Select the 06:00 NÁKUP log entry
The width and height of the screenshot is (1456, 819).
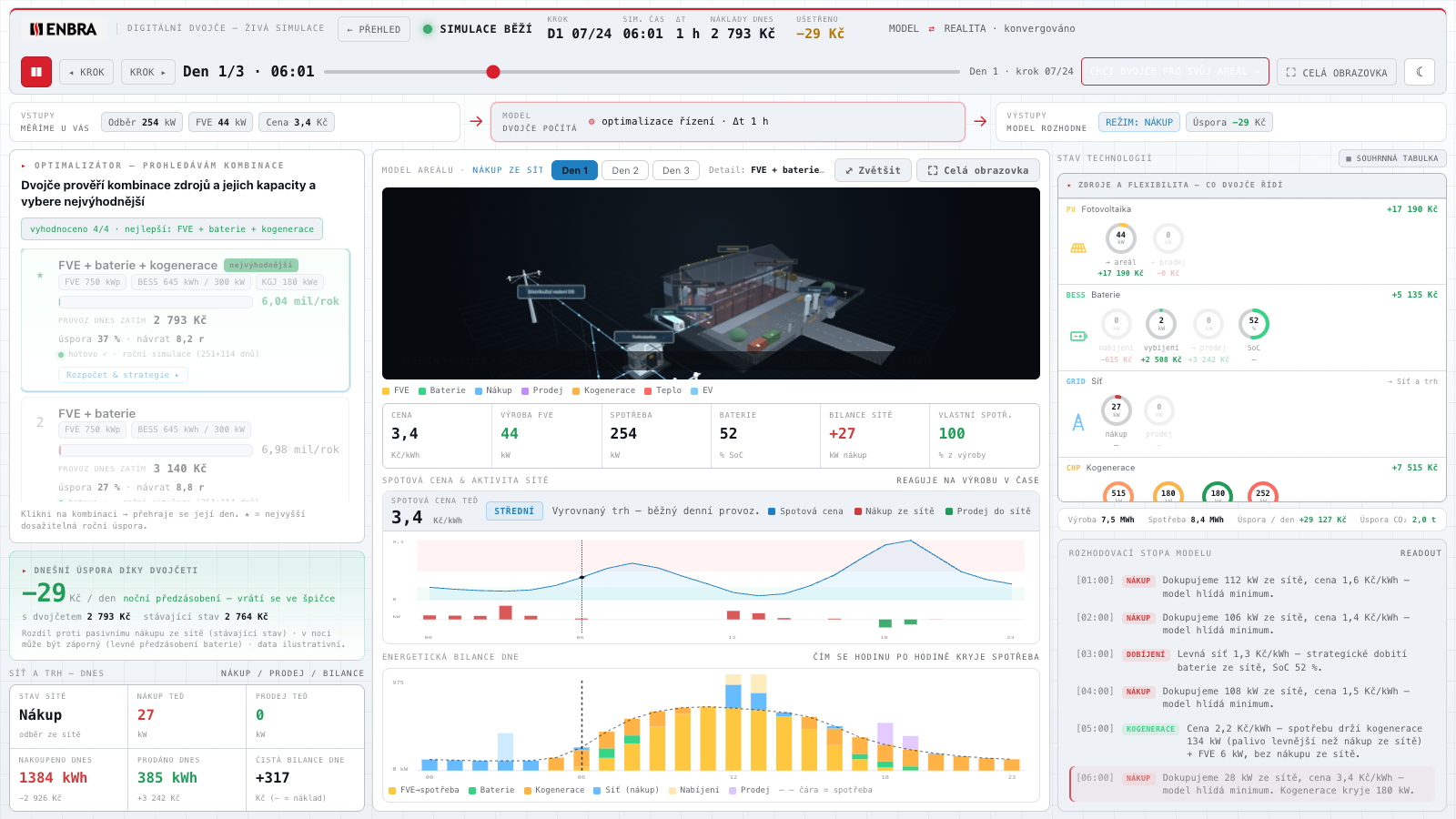pyautogui.click(x=1252, y=784)
